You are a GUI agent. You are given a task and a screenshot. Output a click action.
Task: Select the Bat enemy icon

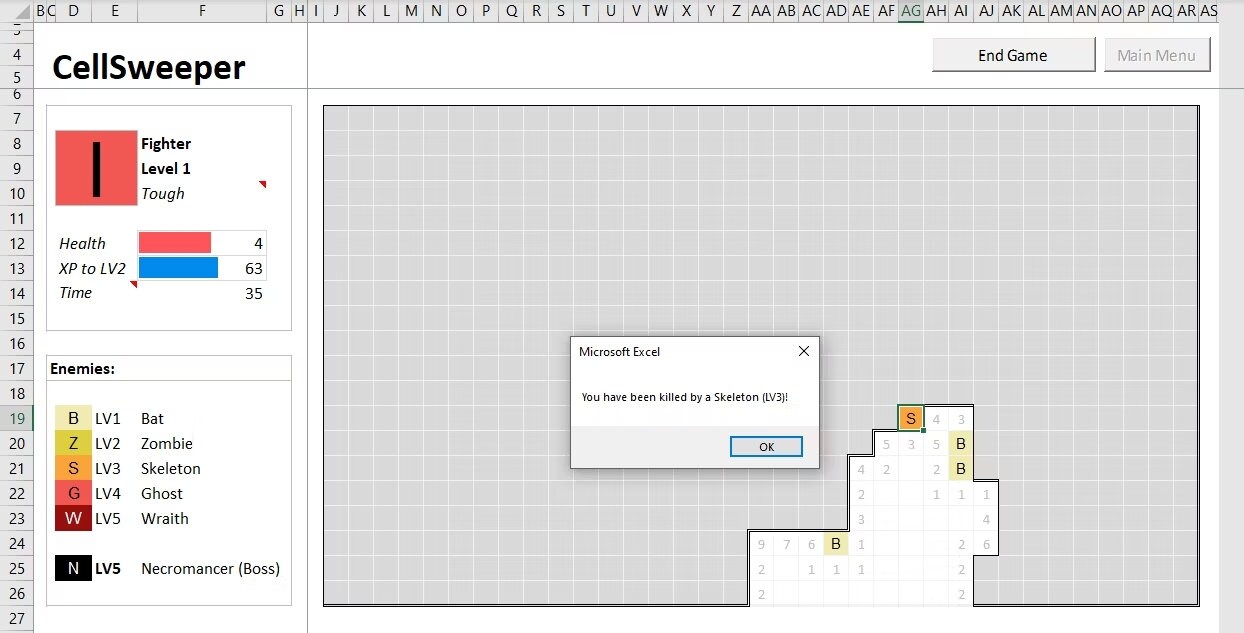click(x=73, y=418)
